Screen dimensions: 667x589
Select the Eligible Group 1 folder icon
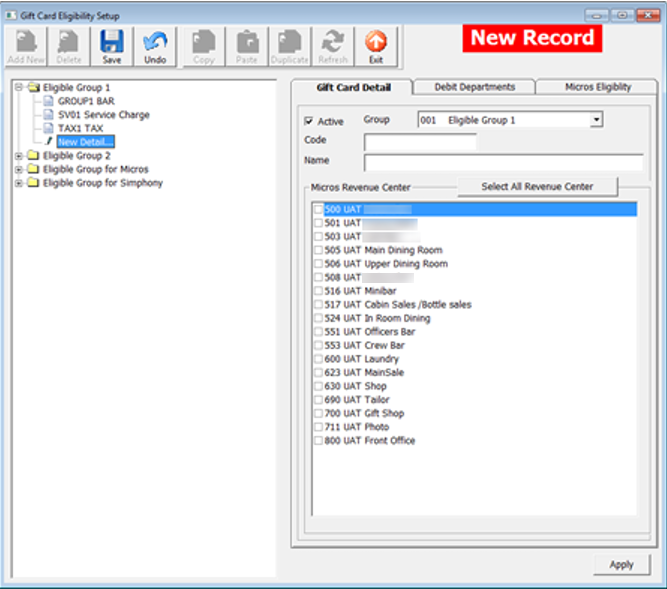pos(34,88)
